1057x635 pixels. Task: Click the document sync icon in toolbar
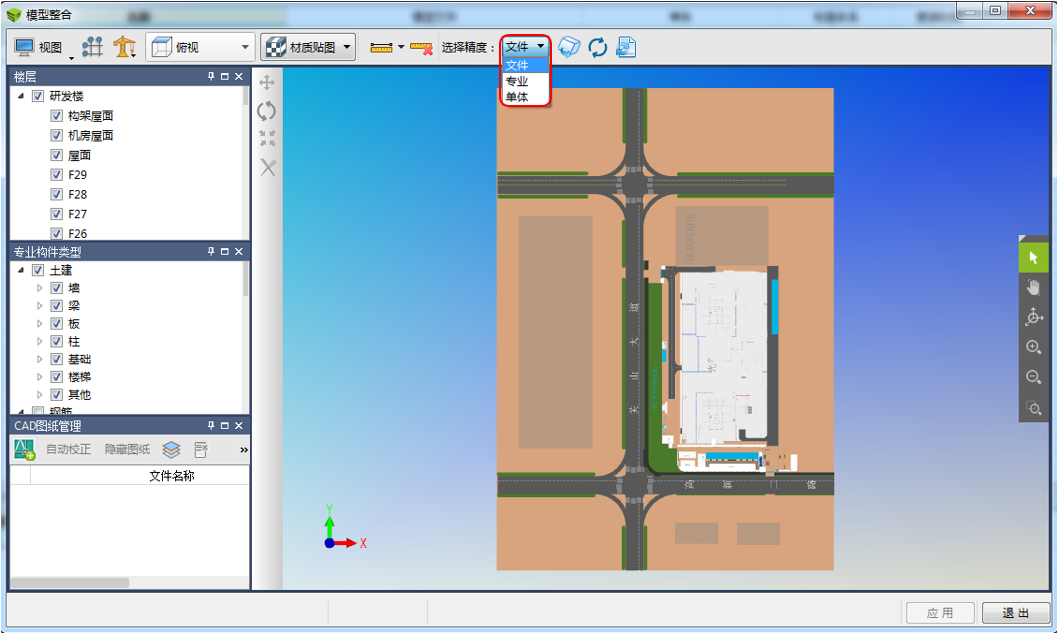click(626, 47)
